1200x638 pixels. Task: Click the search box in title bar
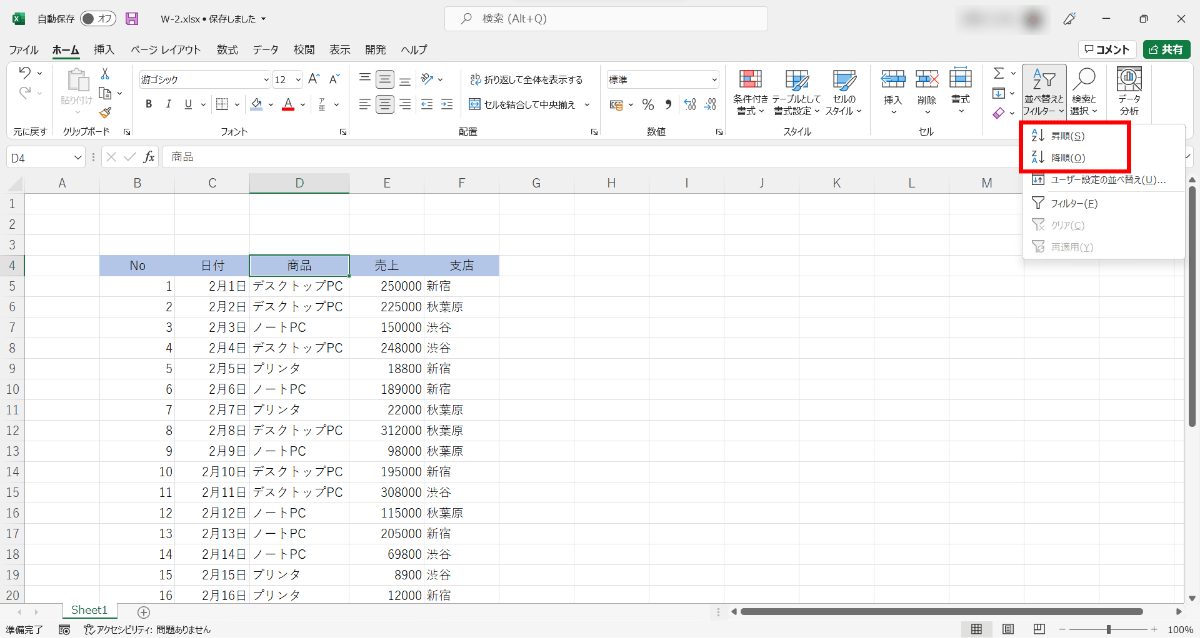point(600,19)
